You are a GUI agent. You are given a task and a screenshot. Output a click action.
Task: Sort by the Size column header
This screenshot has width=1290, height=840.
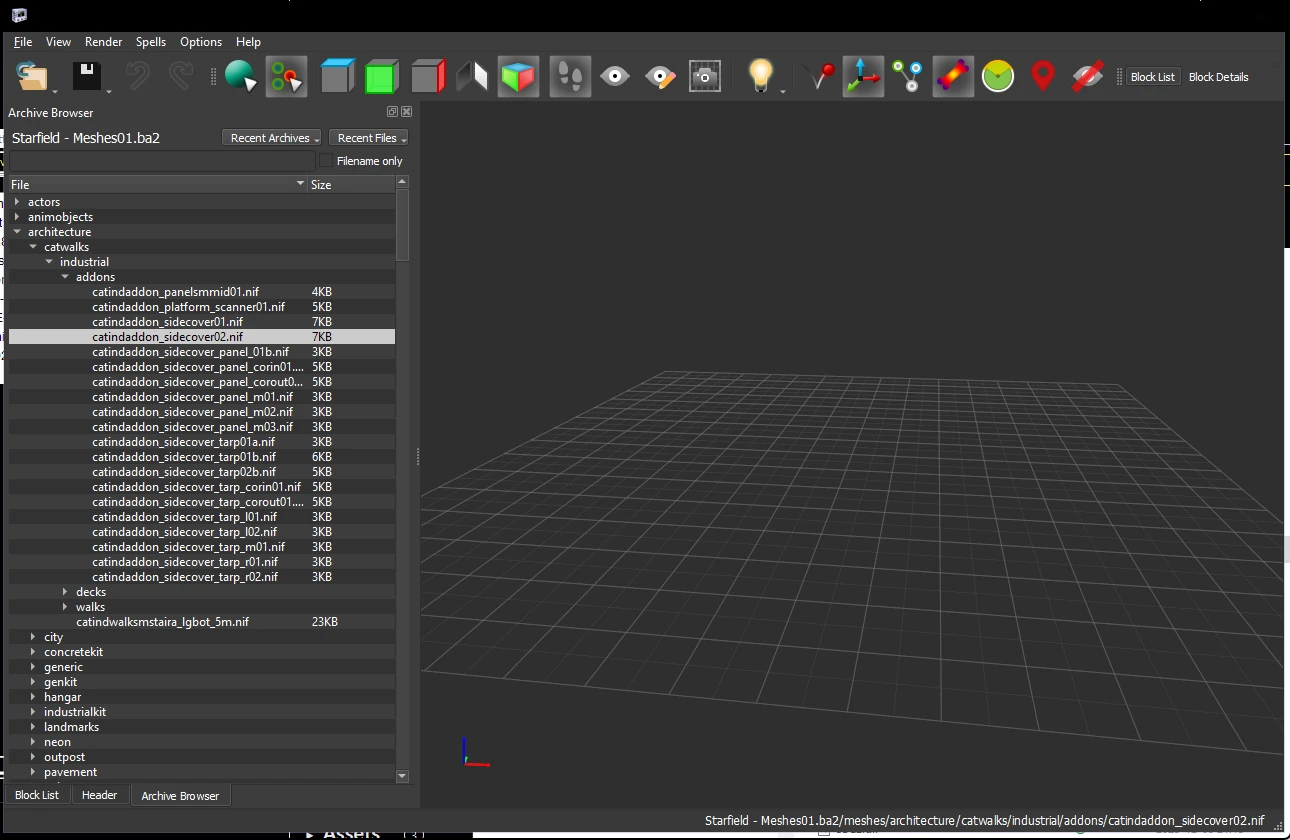coord(351,185)
